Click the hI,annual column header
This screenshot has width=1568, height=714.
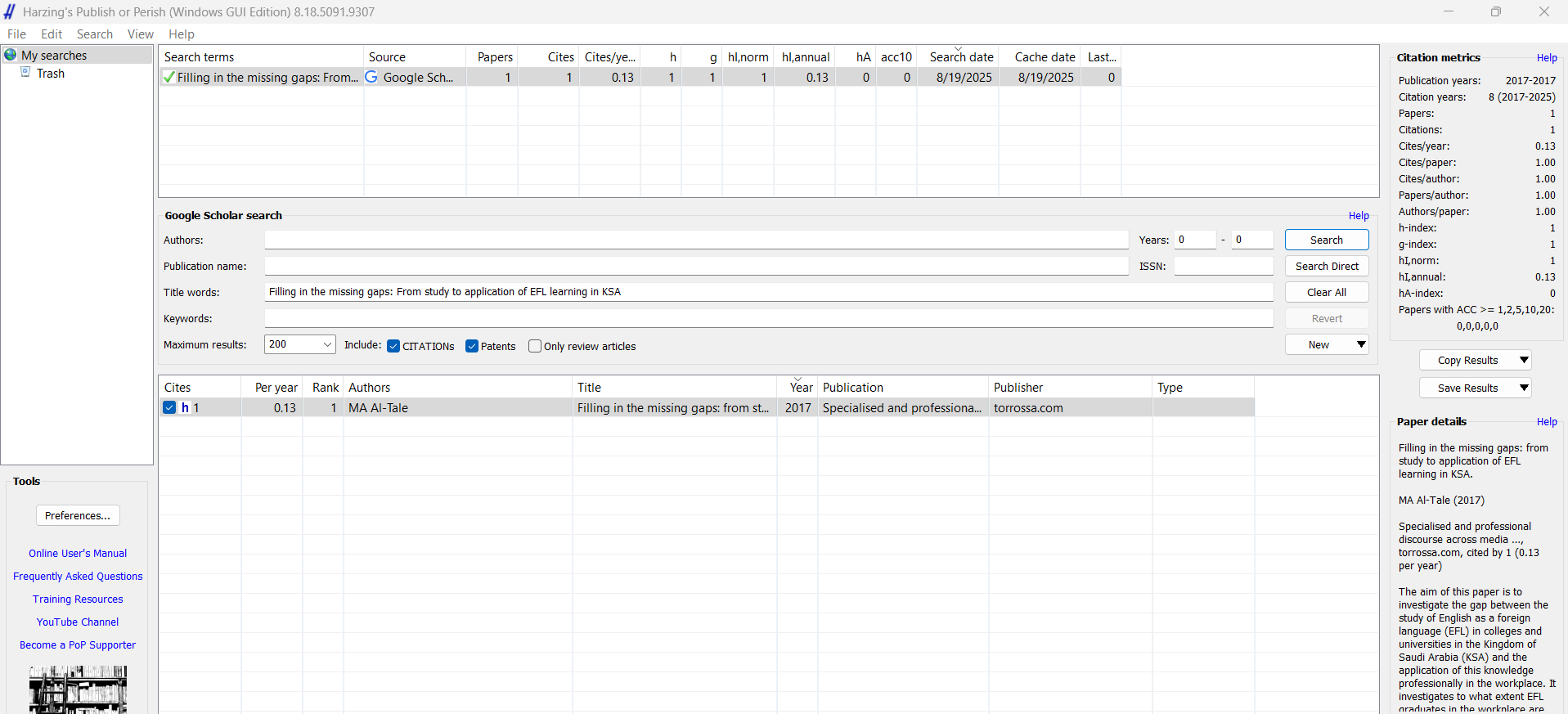click(805, 56)
